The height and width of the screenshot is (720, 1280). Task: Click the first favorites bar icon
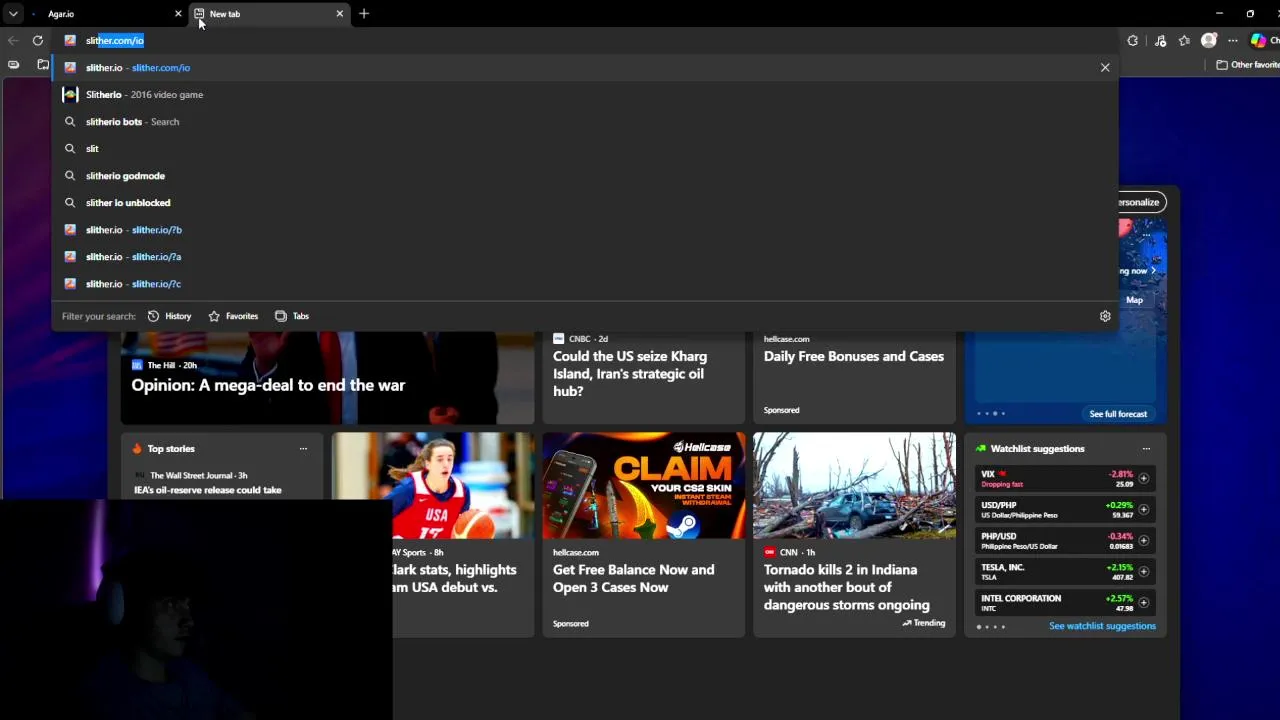pos(13,65)
